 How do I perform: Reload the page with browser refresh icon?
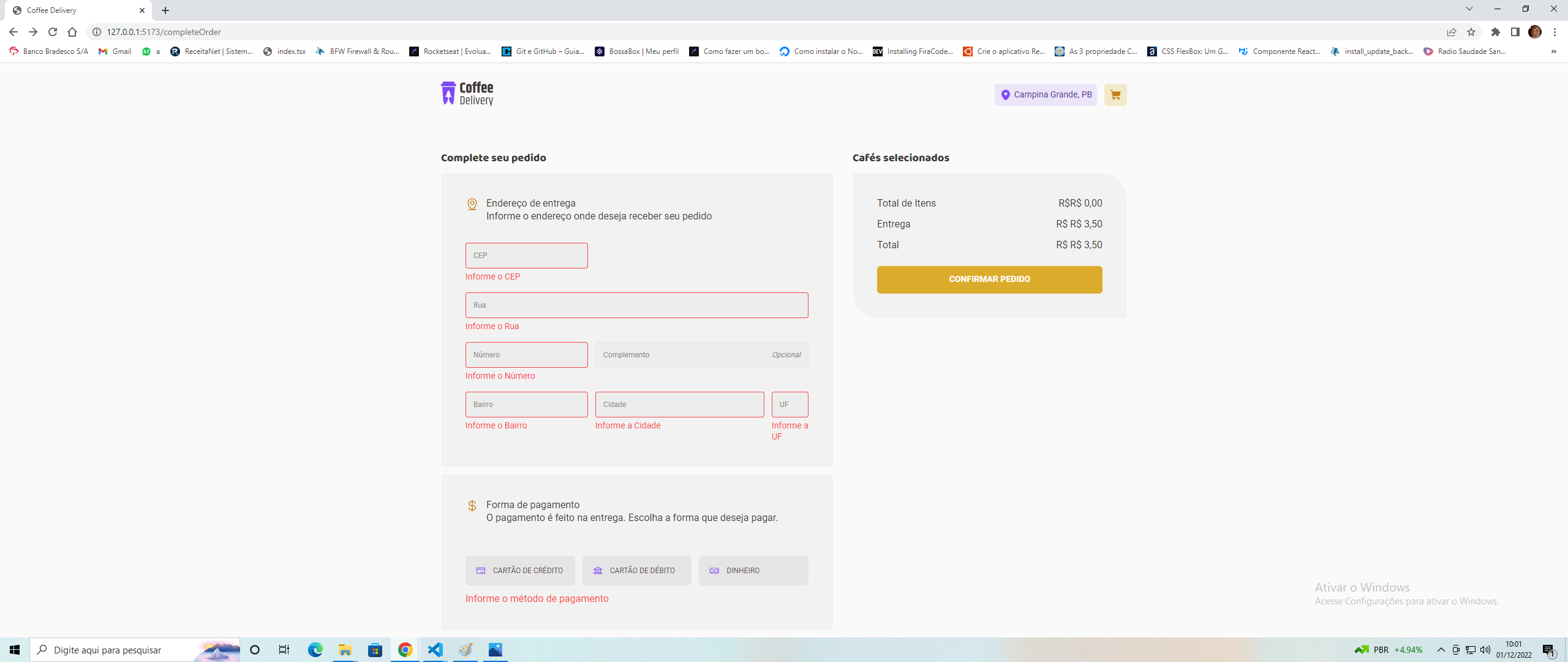[x=53, y=32]
